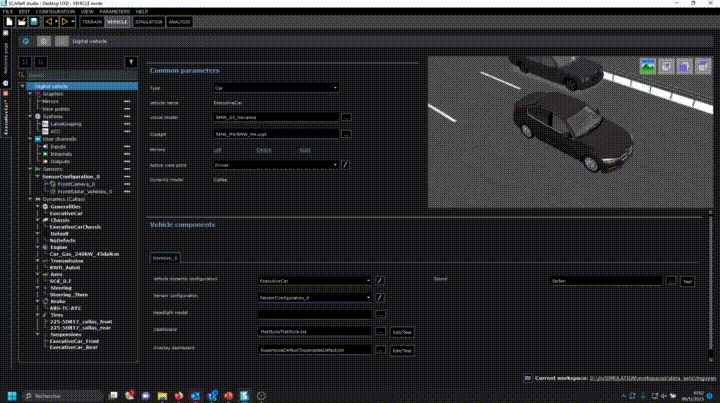
Task: Switch to VEHICLE mode
Action: point(117,22)
